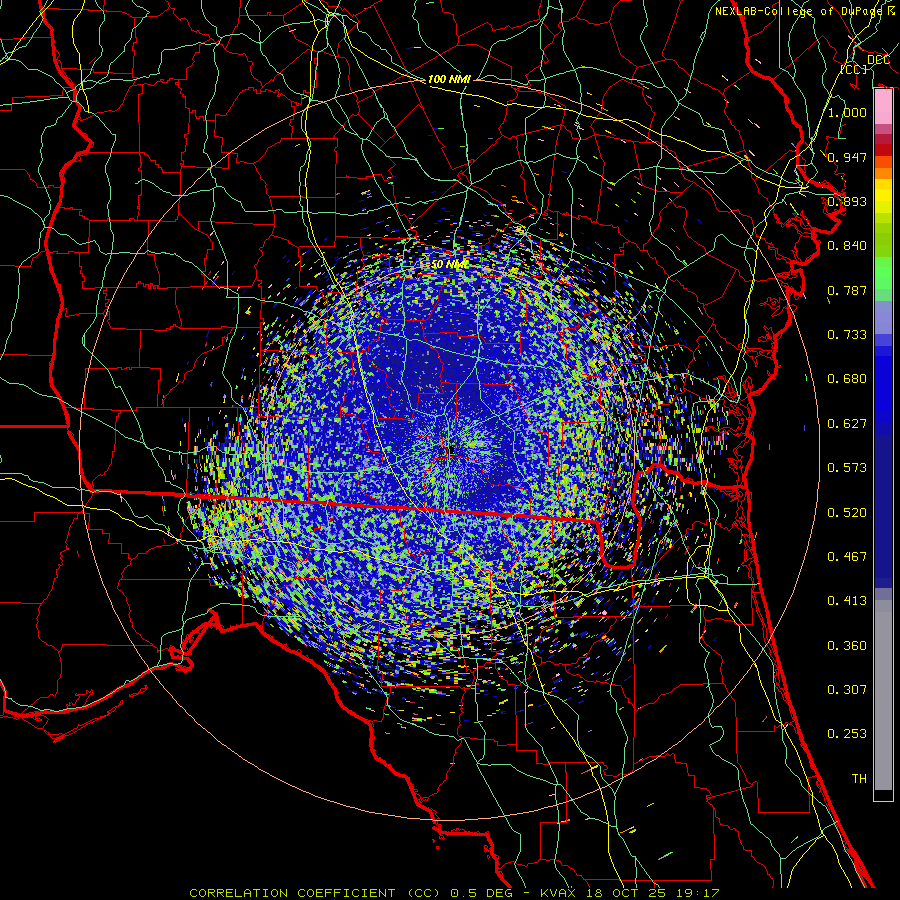Click the 0.520 legend value
This screenshot has width=900, height=900.
point(847,513)
